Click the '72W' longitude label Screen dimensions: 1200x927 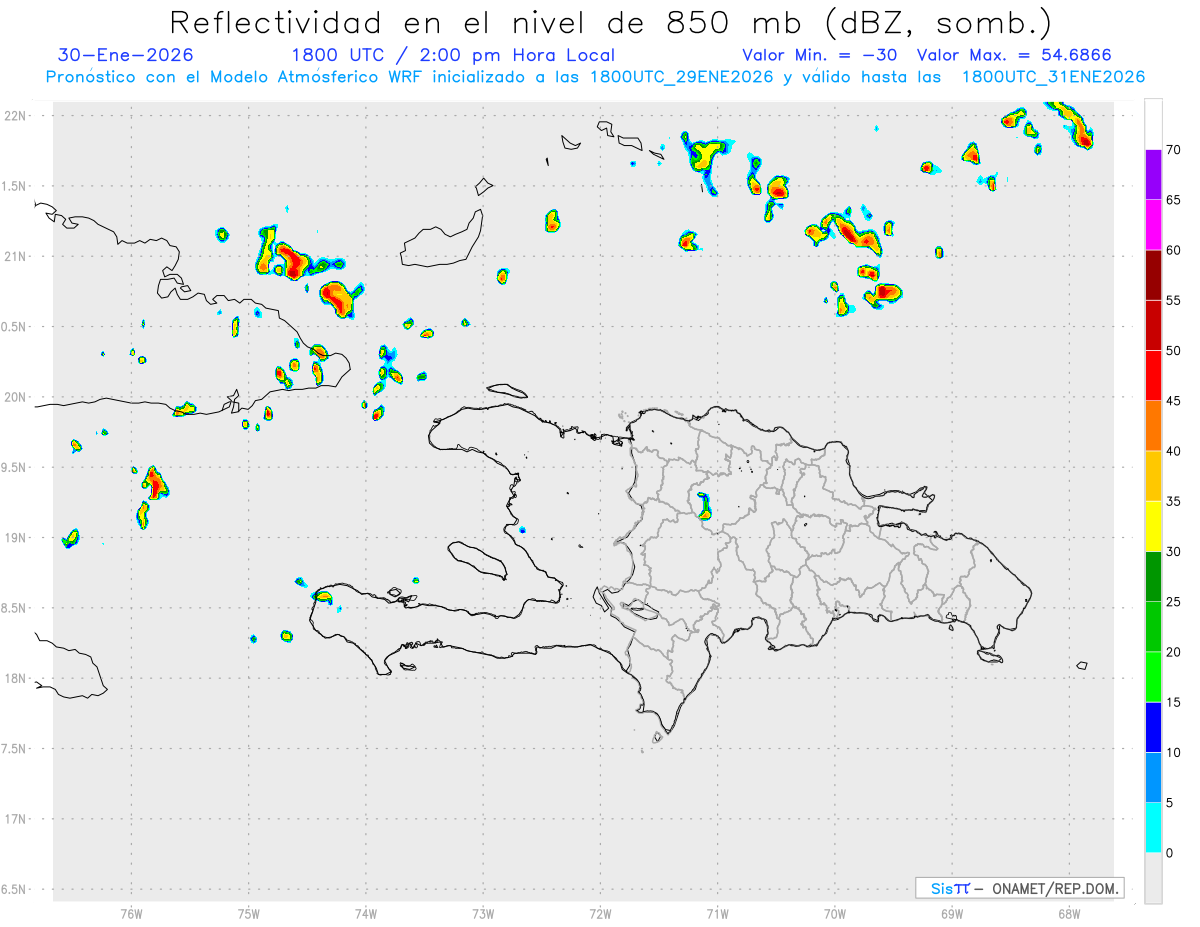[600, 914]
